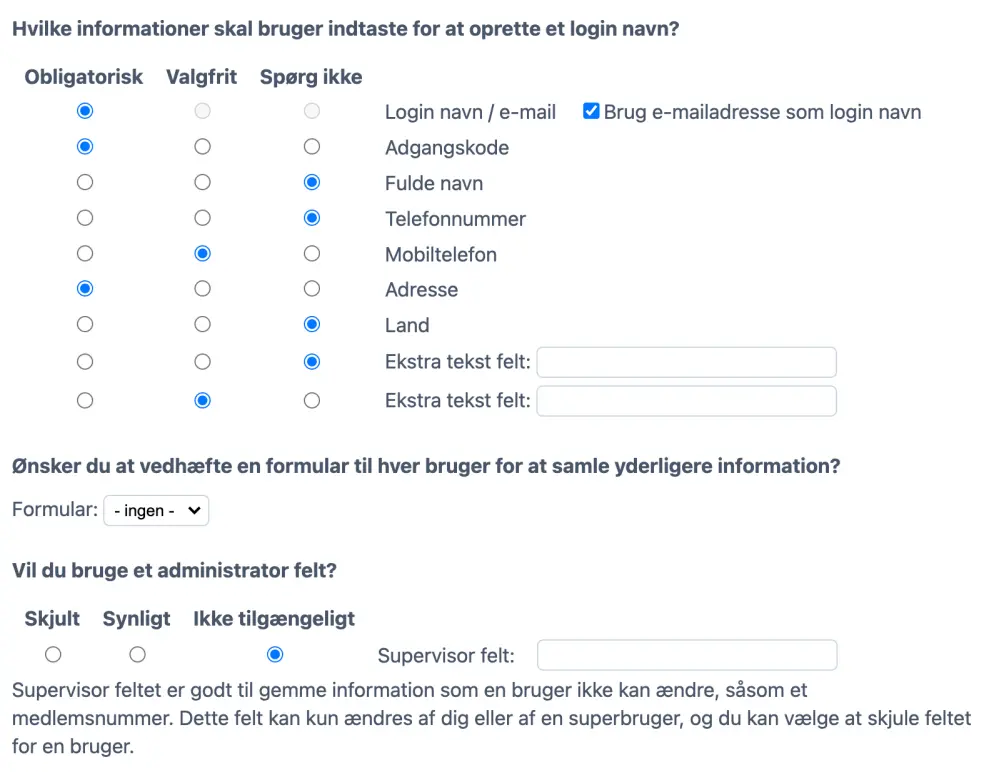Choose "- ingen -" in the Formular selector

(x=156, y=510)
